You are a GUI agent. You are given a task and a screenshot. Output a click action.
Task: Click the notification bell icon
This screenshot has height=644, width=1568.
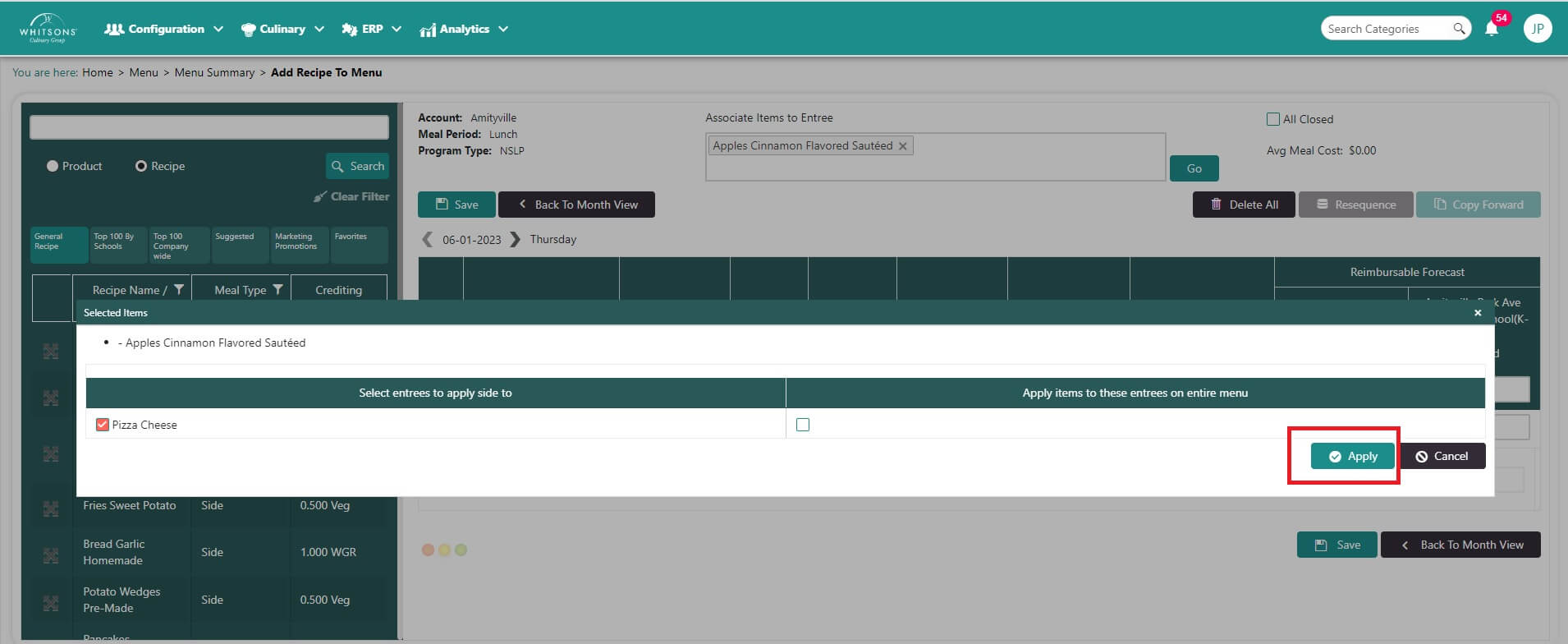1492,29
